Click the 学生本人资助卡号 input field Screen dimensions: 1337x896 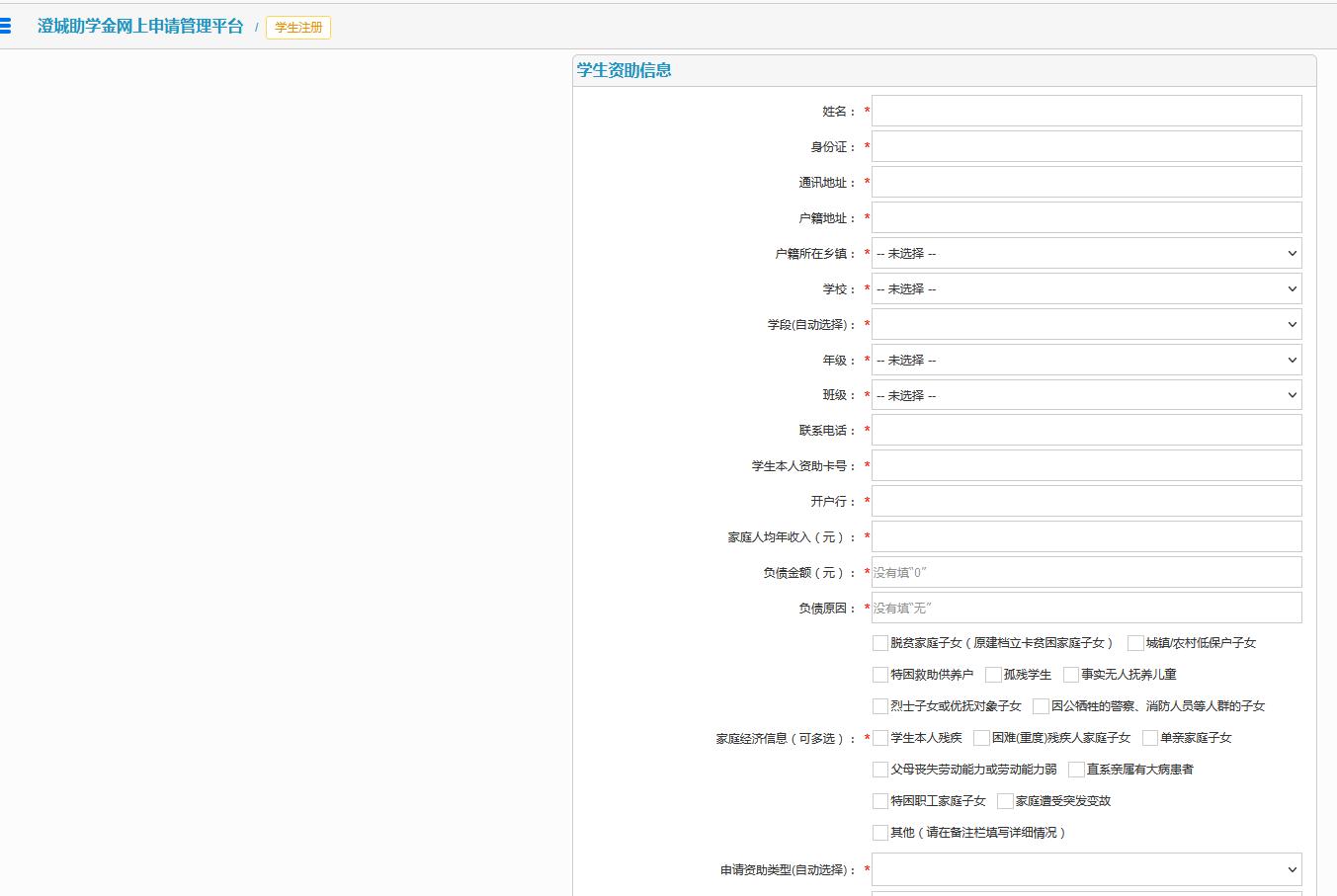click(1085, 465)
